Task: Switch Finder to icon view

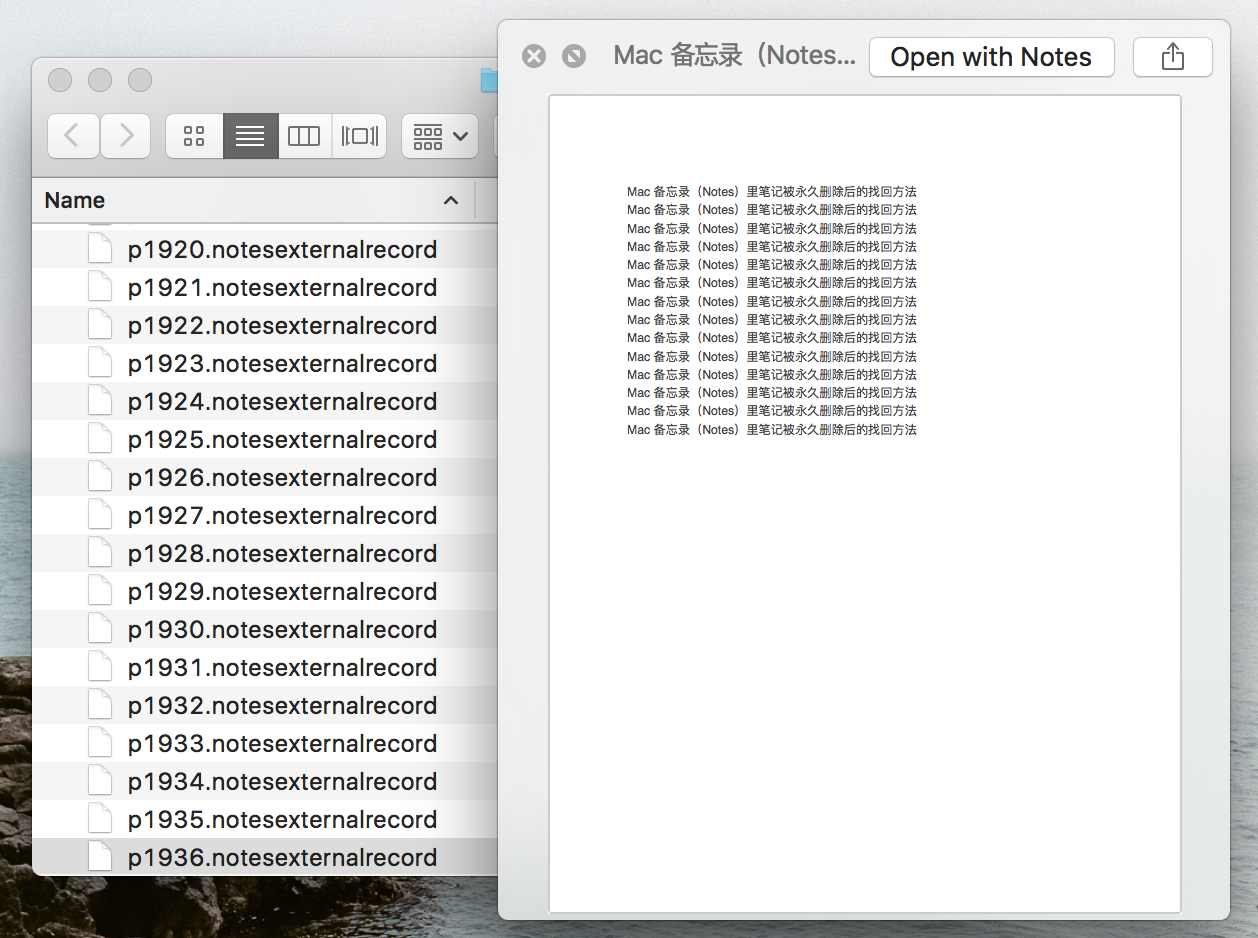Action: click(194, 136)
